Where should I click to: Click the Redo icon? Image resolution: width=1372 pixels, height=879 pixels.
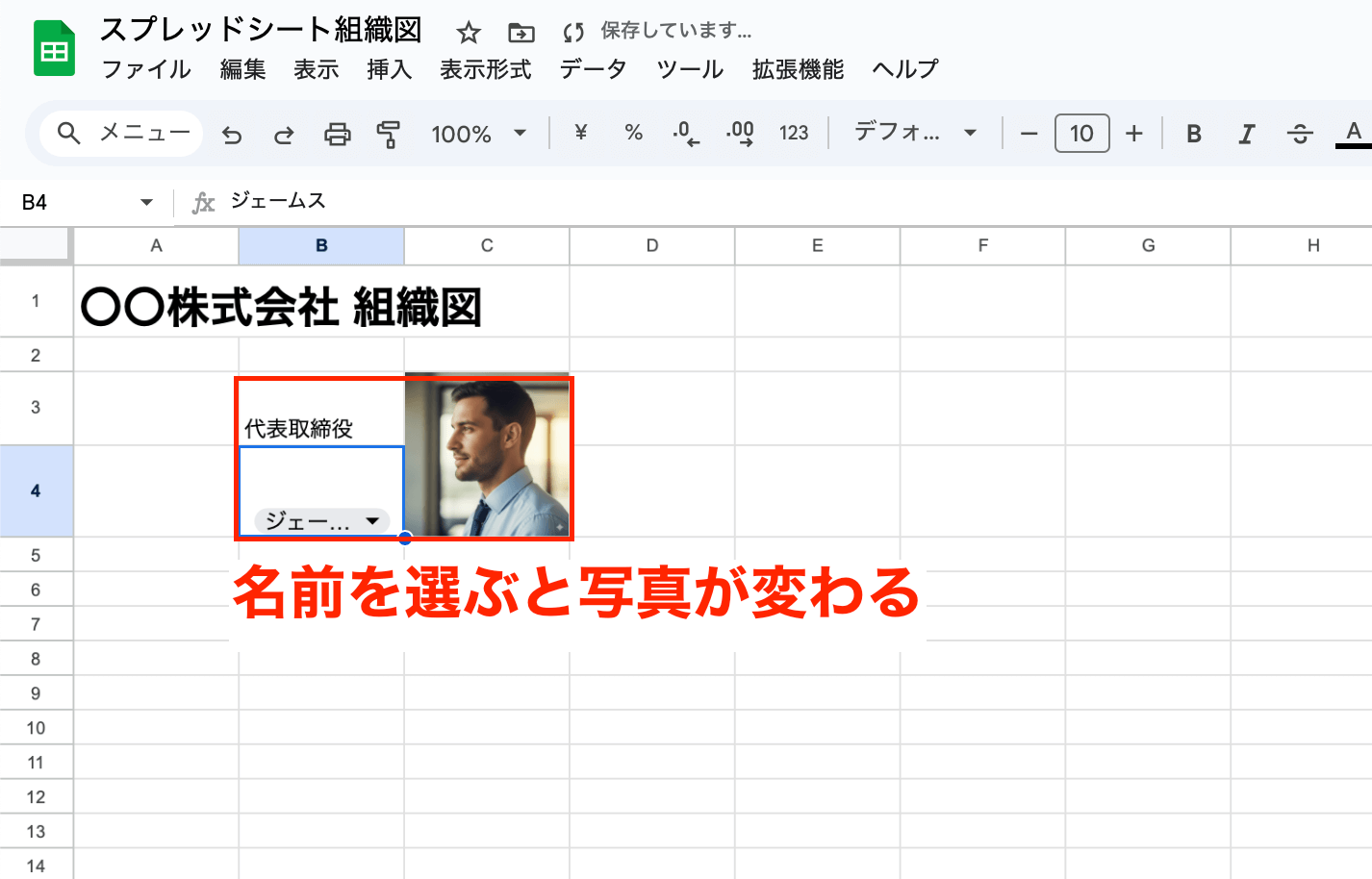click(x=283, y=134)
